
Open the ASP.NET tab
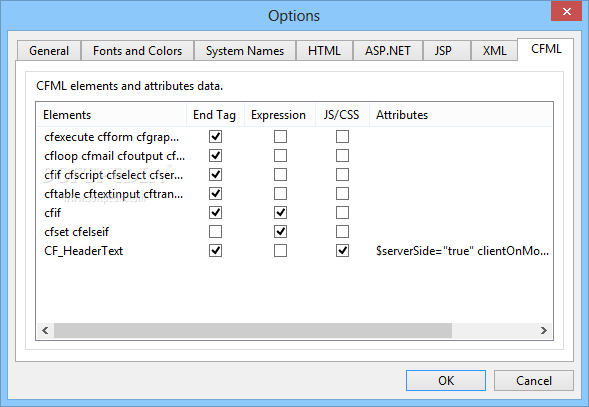coord(388,51)
